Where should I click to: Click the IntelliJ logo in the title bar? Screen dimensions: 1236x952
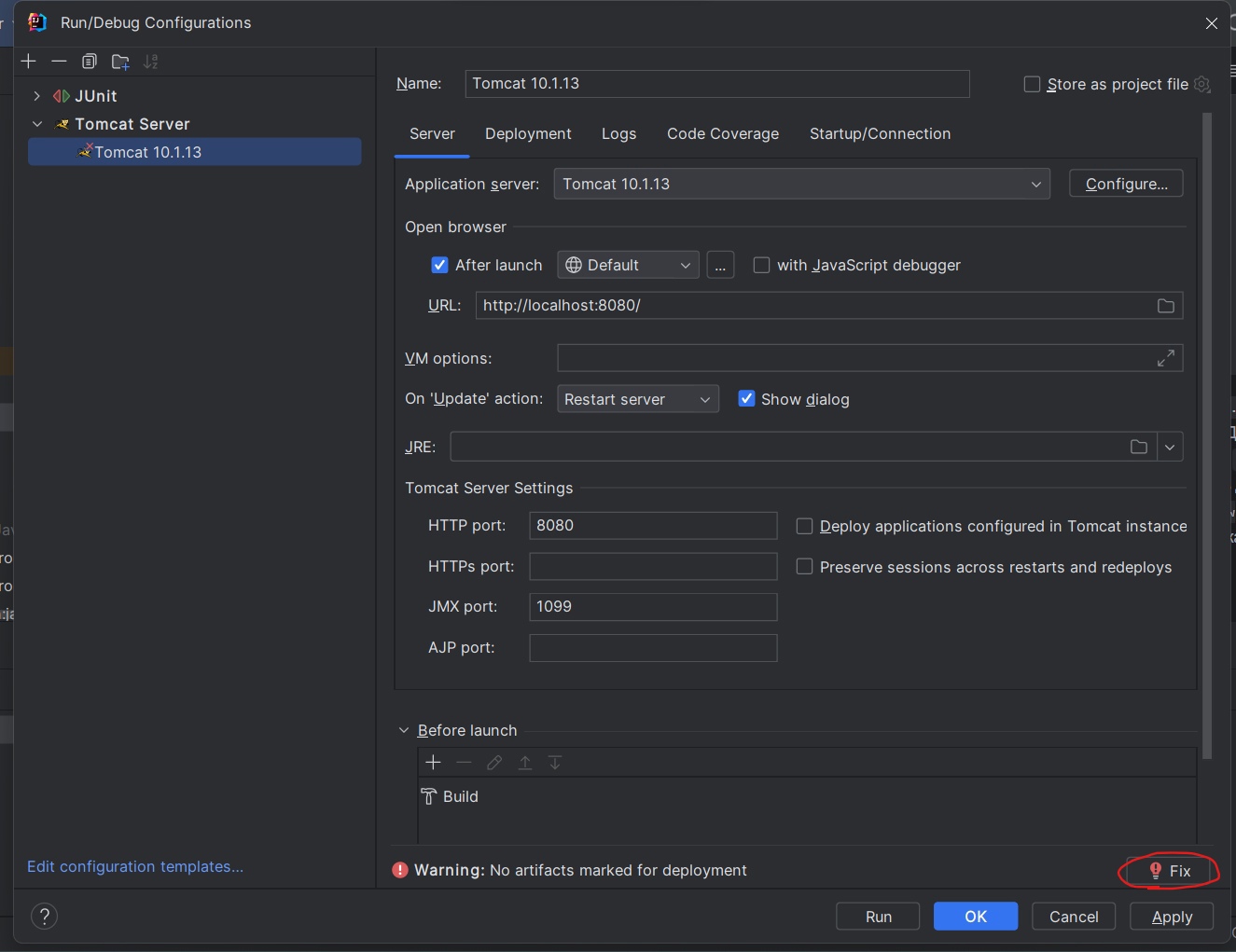point(37,22)
